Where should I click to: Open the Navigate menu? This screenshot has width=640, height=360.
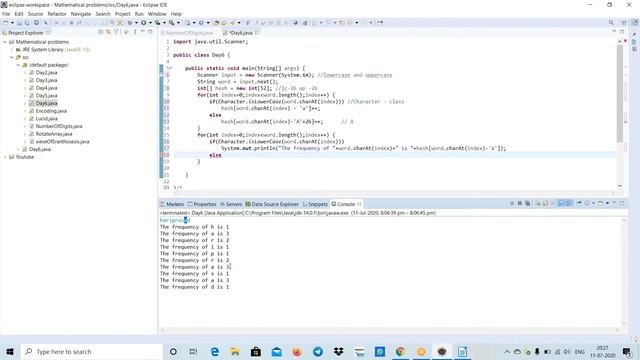pyautogui.click(x=81, y=14)
